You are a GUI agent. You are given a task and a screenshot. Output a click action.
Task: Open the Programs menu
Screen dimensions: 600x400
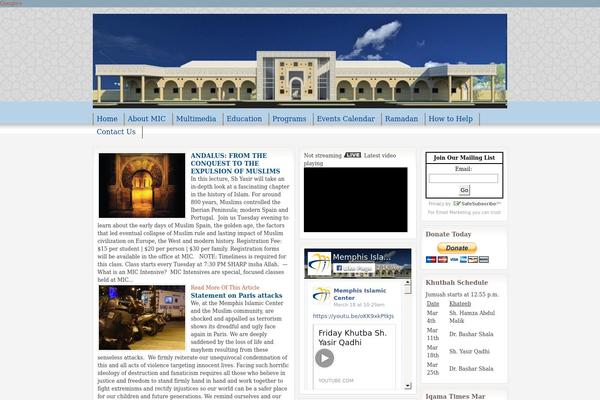(289, 119)
